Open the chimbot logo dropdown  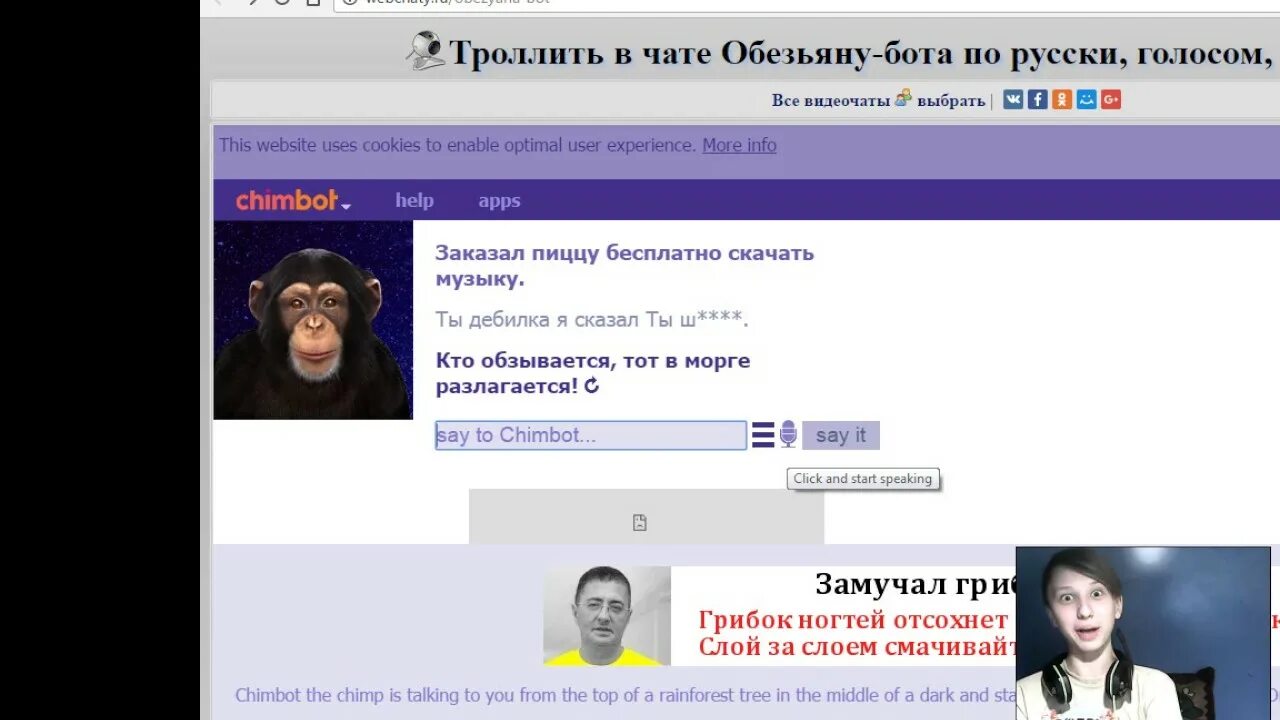(x=293, y=201)
